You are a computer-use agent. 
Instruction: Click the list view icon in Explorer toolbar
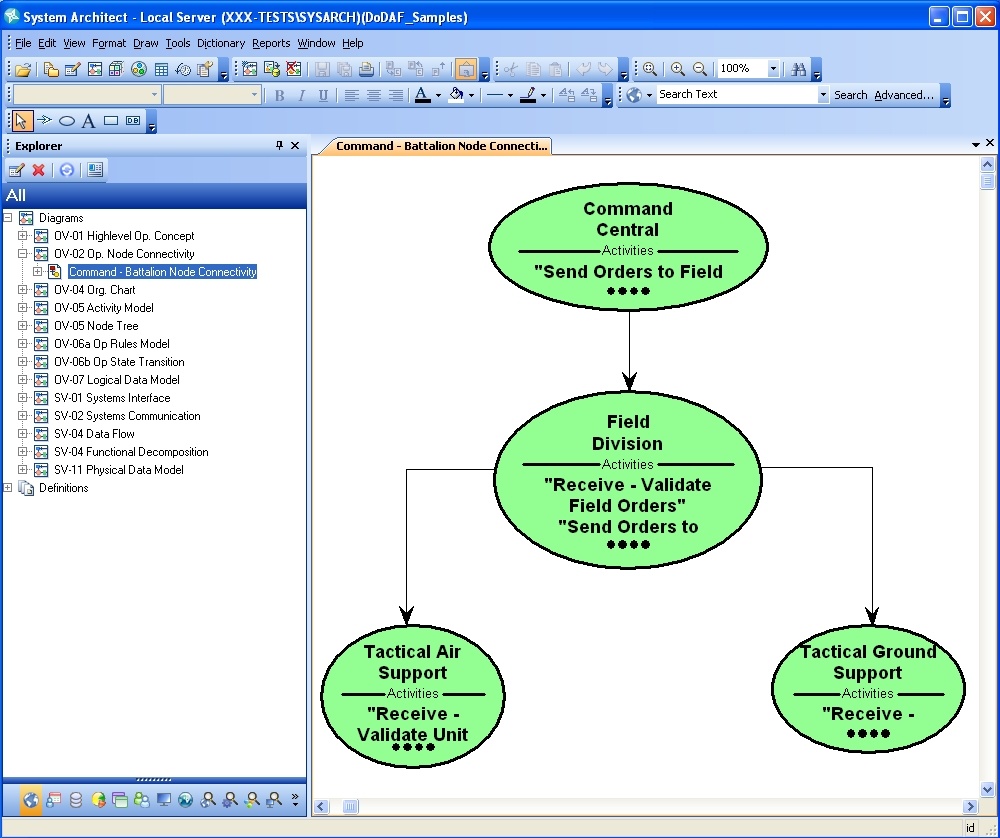point(95,170)
